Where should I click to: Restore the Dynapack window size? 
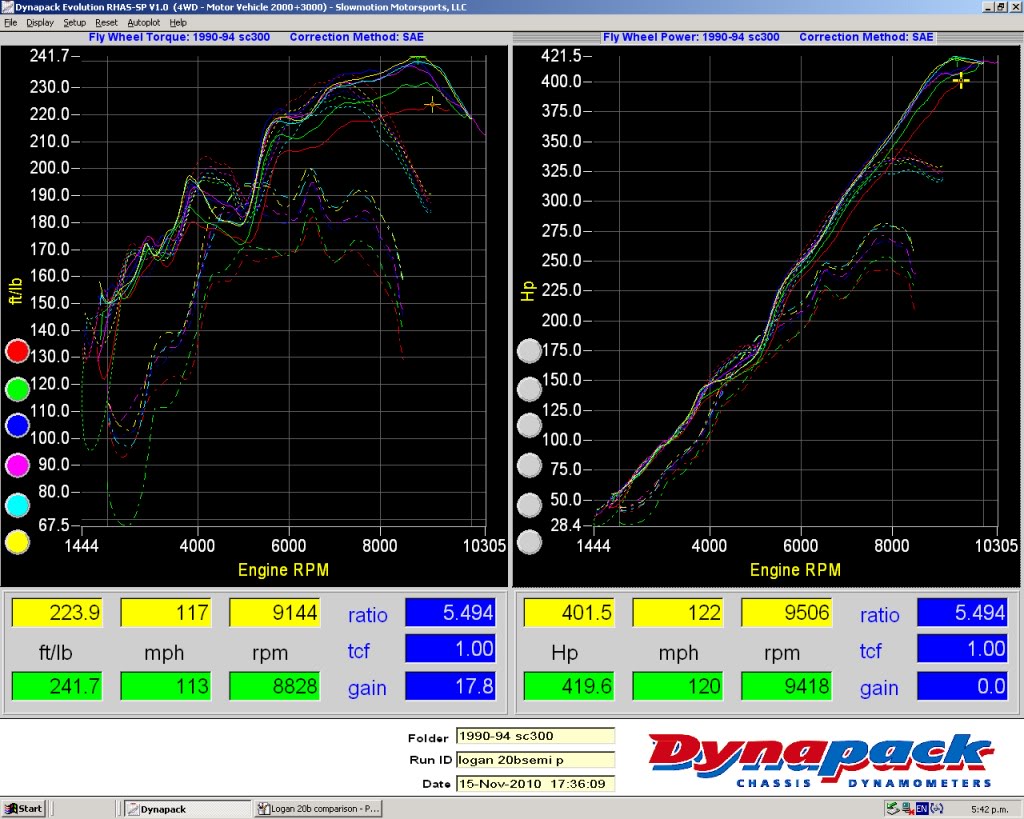pos(1000,7)
